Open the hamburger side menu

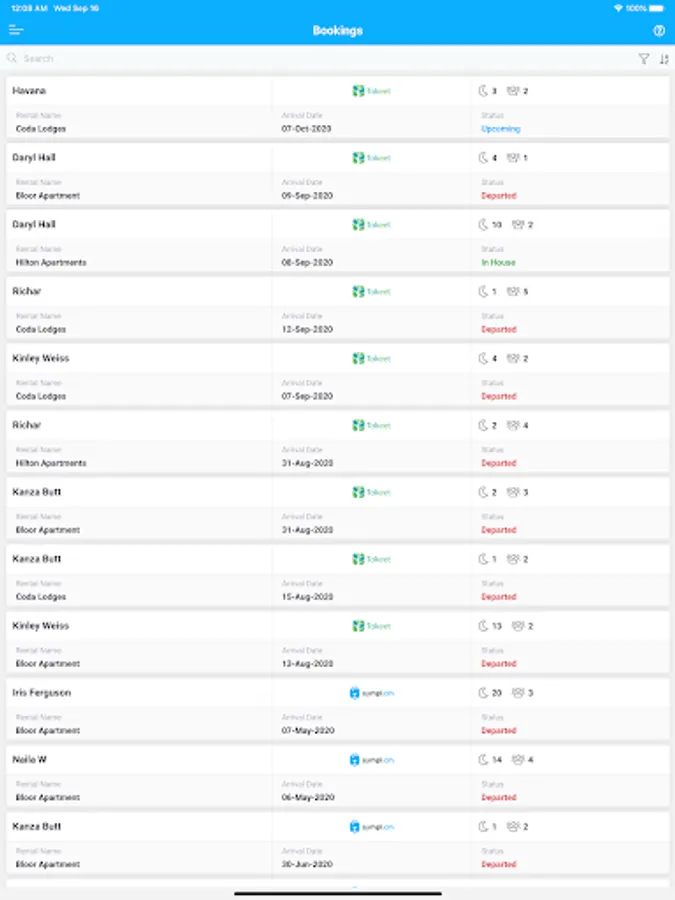pyautogui.click(x=16, y=30)
